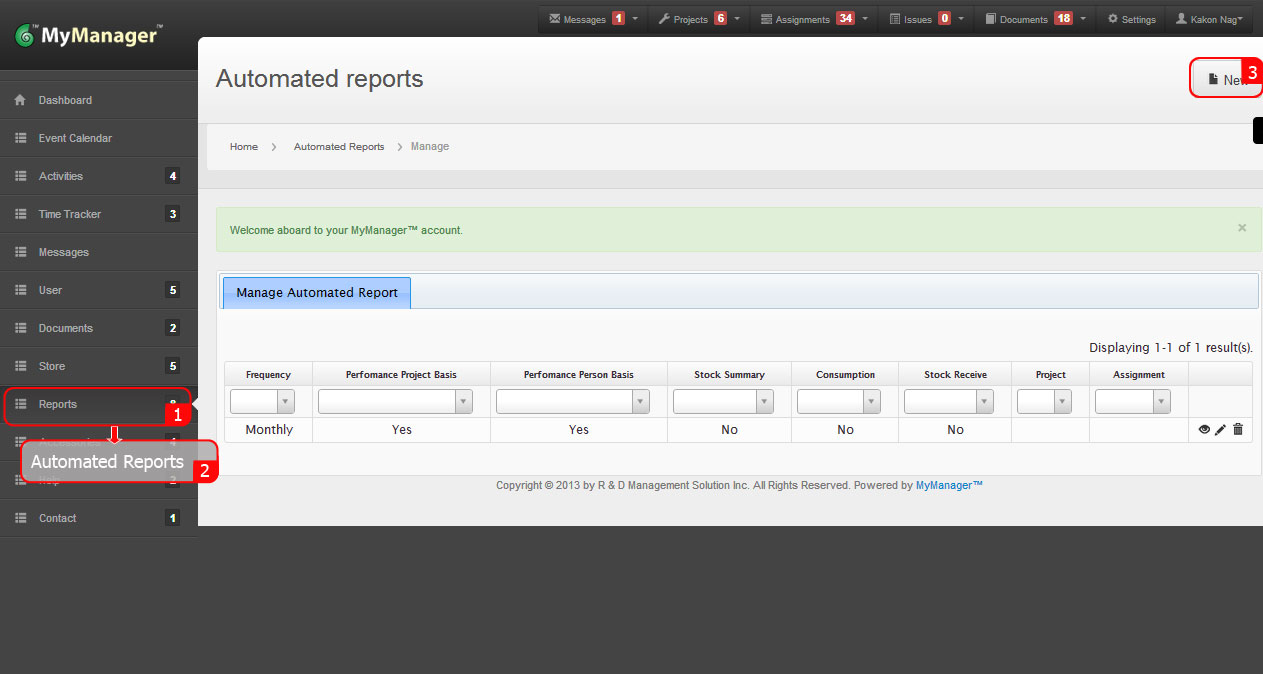The width and height of the screenshot is (1263, 674).
Task: Dismiss the green welcome message
Action: tap(1242, 227)
